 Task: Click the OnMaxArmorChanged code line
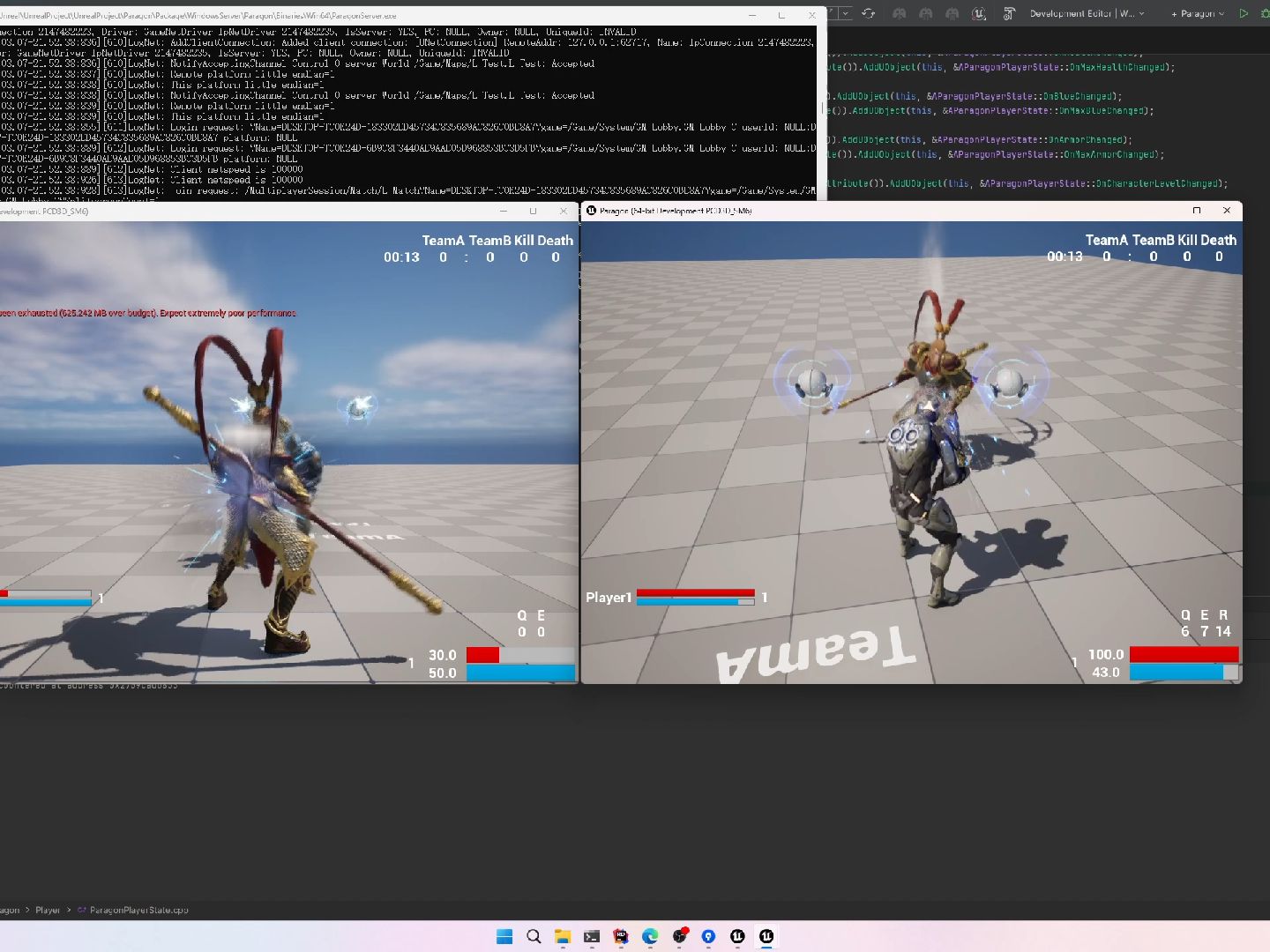click(x=997, y=154)
